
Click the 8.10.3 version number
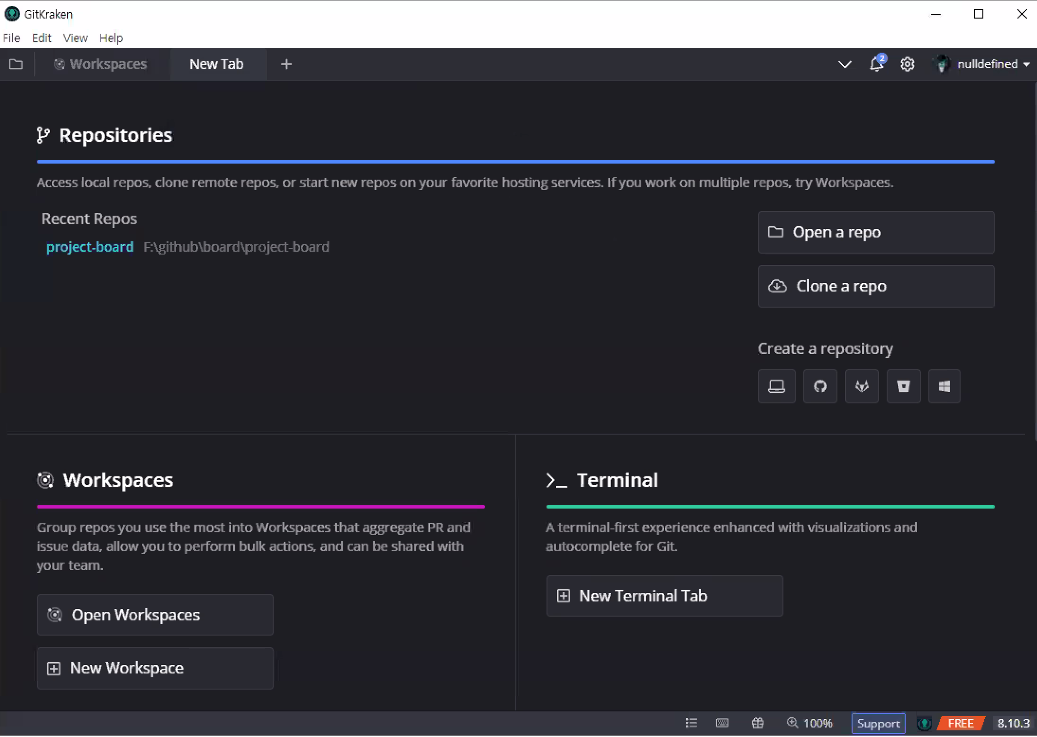1013,723
